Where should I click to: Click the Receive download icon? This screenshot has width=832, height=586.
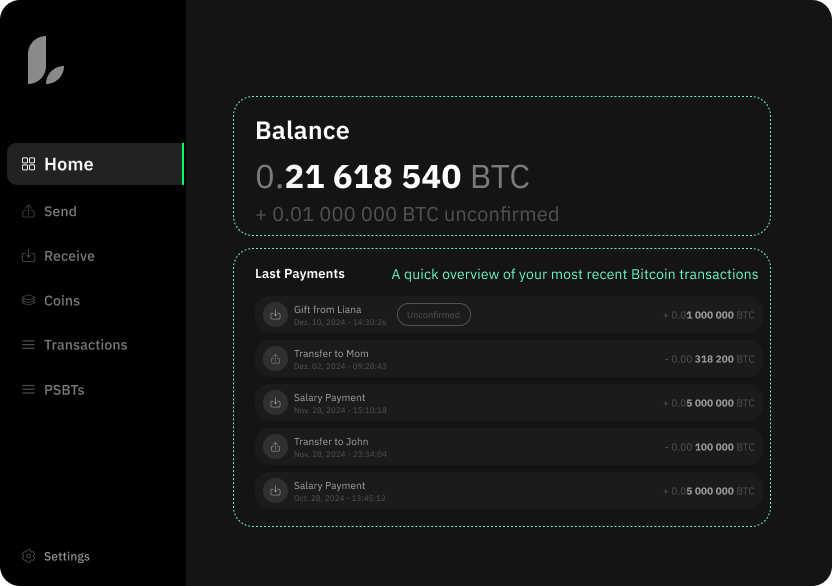(x=29, y=256)
